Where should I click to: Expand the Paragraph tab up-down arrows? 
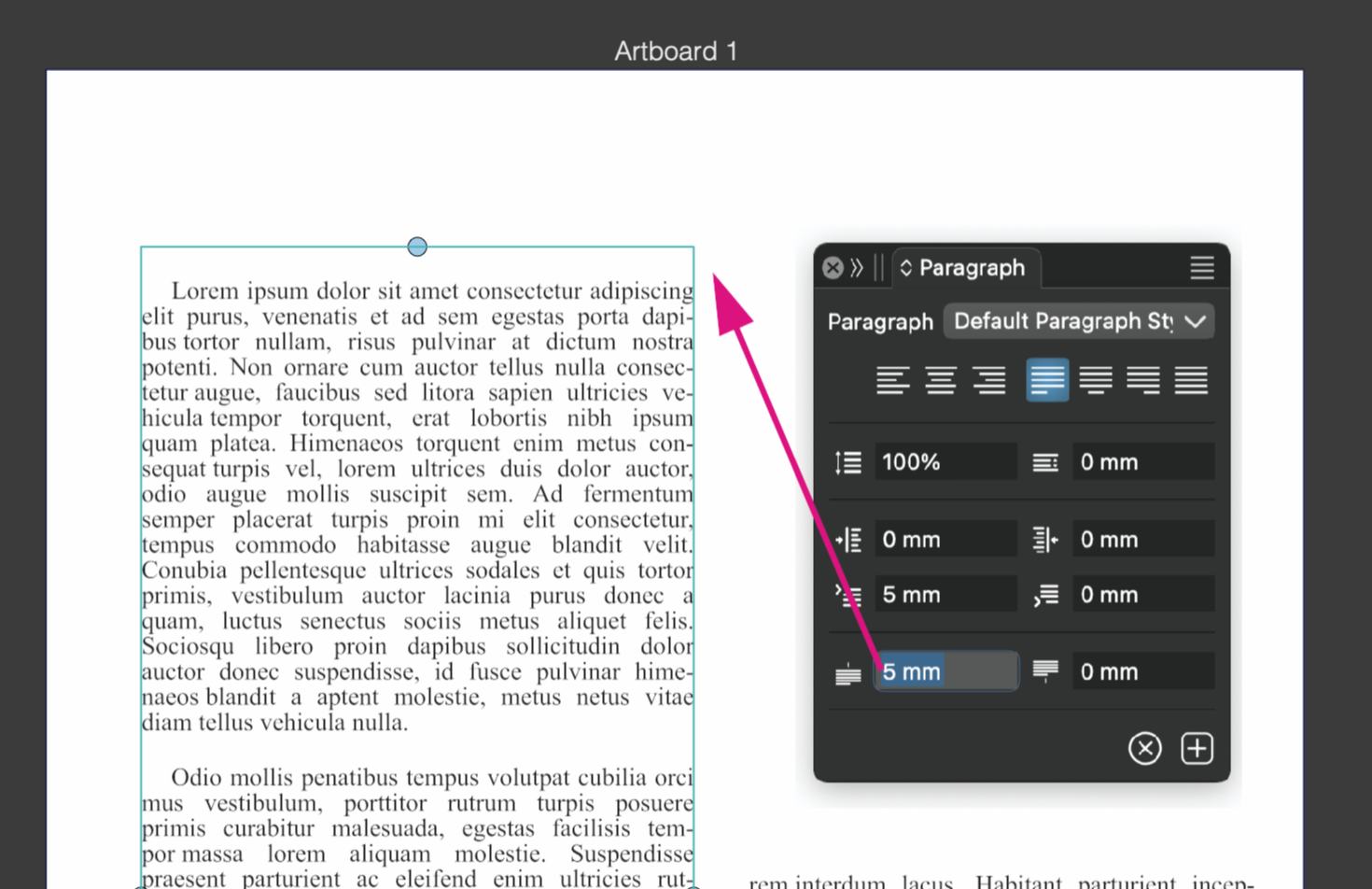tap(905, 268)
